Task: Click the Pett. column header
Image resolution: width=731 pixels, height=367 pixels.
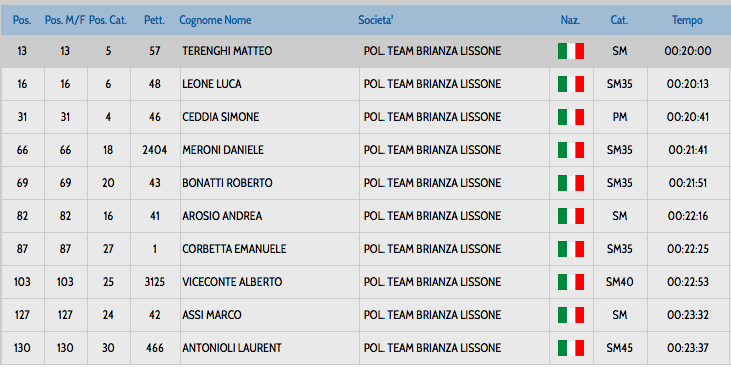Action: coord(154,20)
